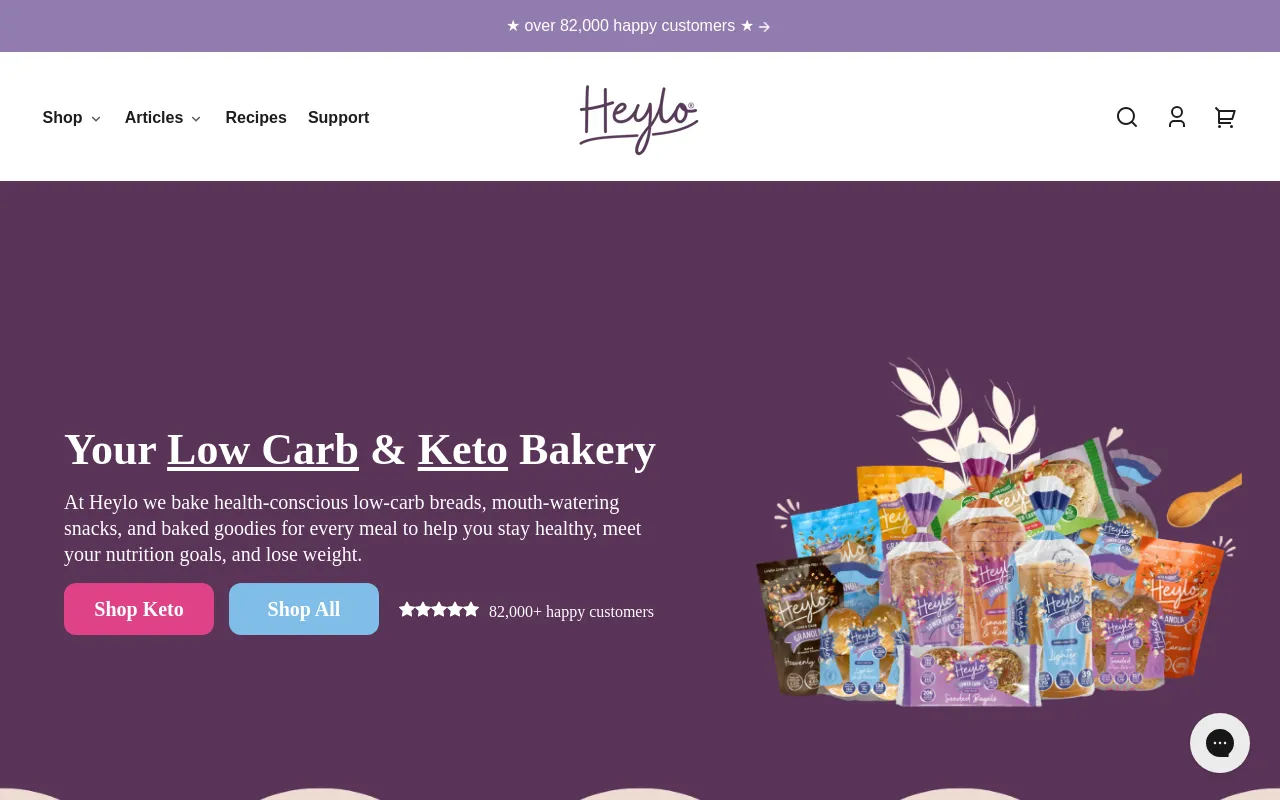Open the Support page

point(338,117)
